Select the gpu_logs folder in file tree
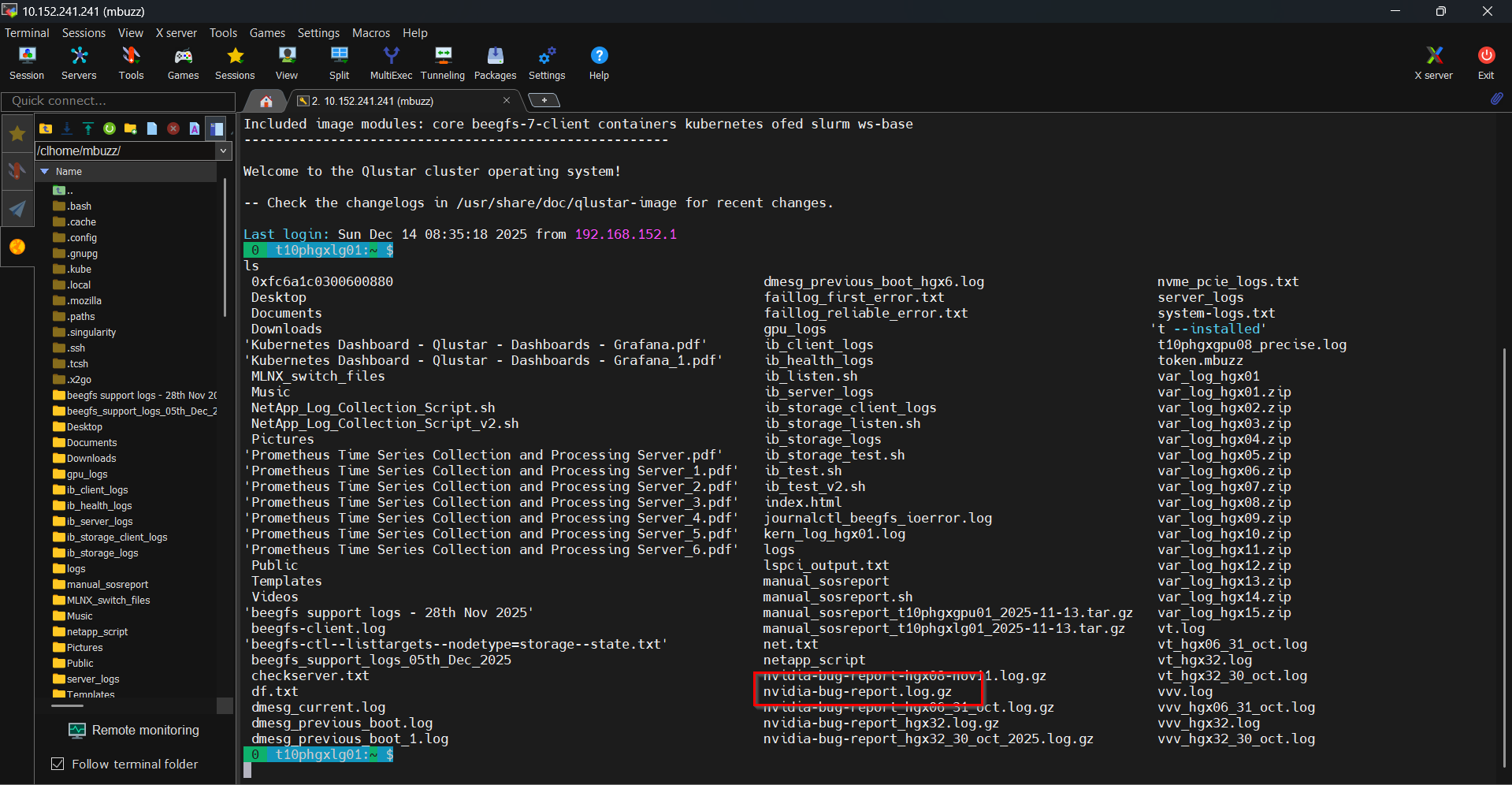 pos(87,474)
